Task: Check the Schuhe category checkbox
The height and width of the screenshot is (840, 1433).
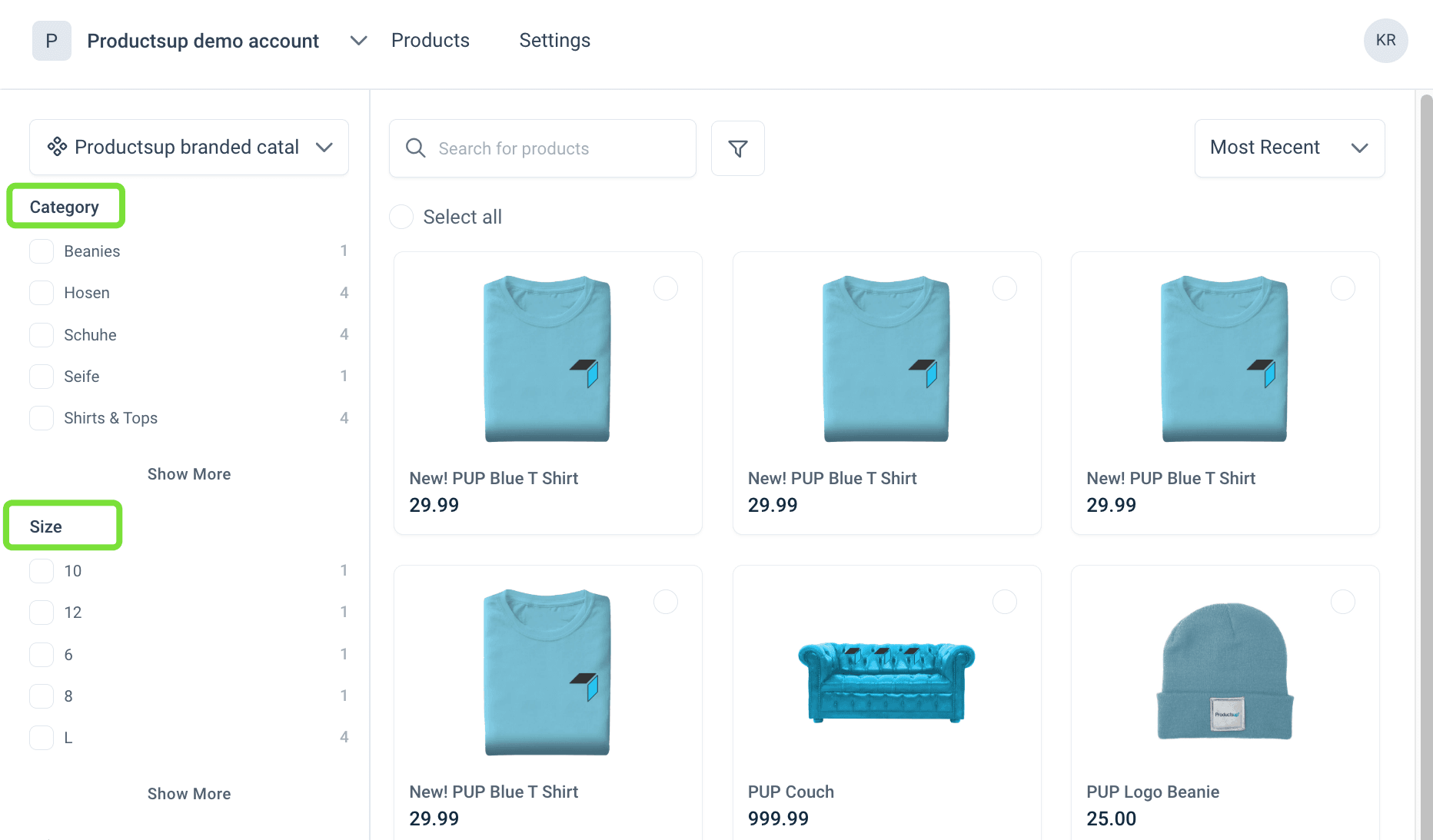Action: pos(42,335)
